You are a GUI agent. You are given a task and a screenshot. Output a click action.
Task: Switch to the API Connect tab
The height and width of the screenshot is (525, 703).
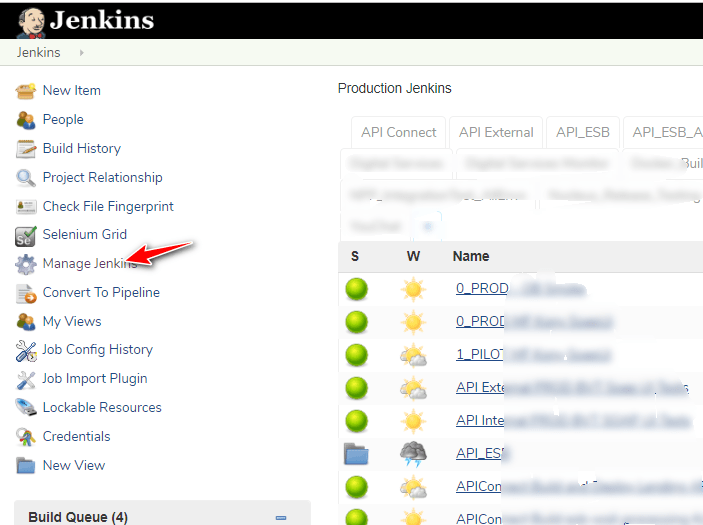pyautogui.click(x=399, y=133)
